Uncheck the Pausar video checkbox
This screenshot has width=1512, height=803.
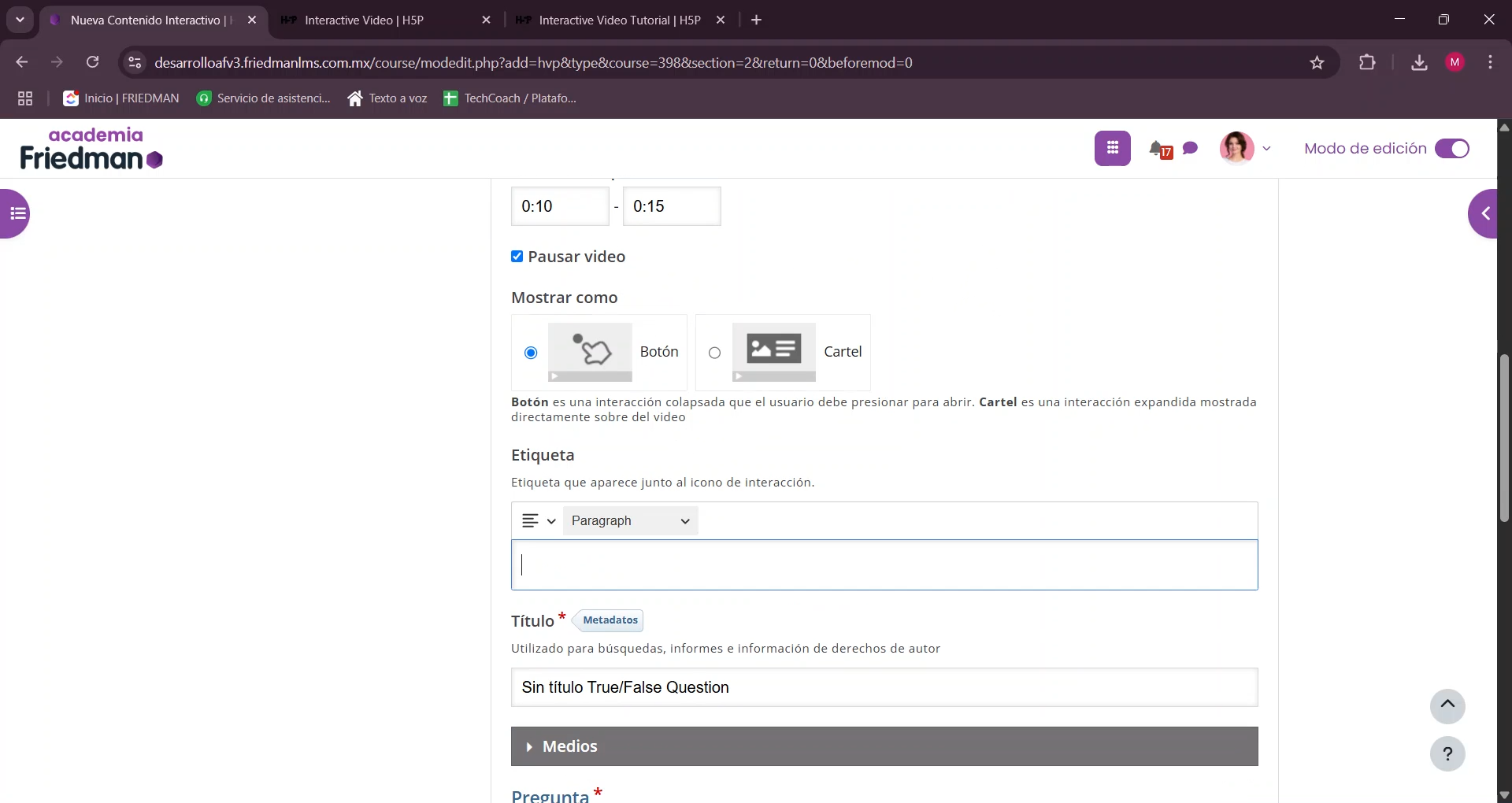click(x=517, y=257)
